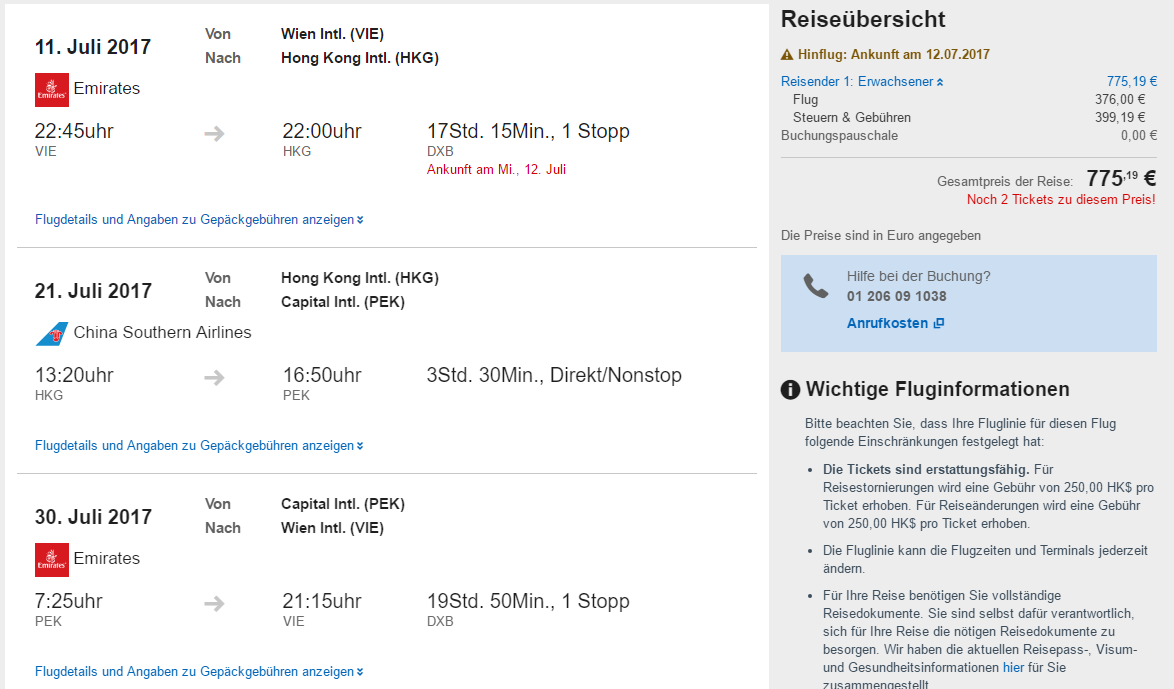The height and width of the screenshot is (689, 1174).
Task: Click the warning triangle icon next to Hinflug
Action: 787,55
